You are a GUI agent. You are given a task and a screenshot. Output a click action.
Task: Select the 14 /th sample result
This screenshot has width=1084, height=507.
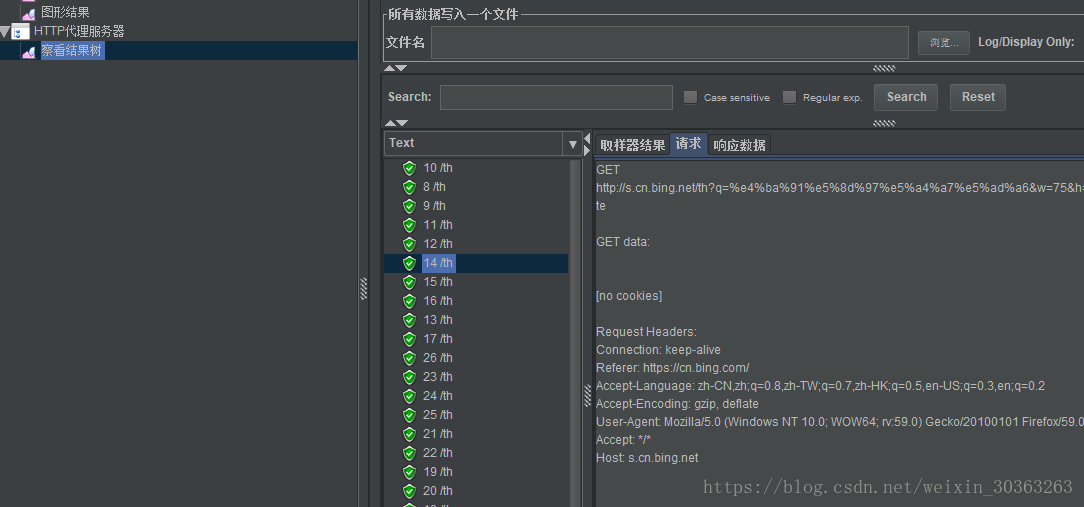438,263
